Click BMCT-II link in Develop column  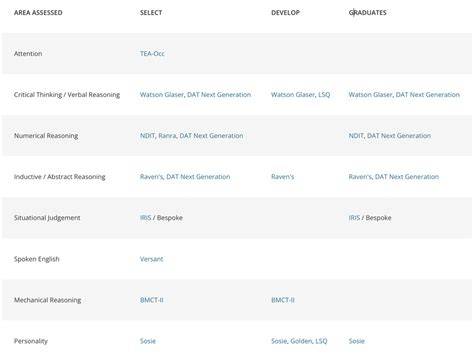(x=283, y=300)
